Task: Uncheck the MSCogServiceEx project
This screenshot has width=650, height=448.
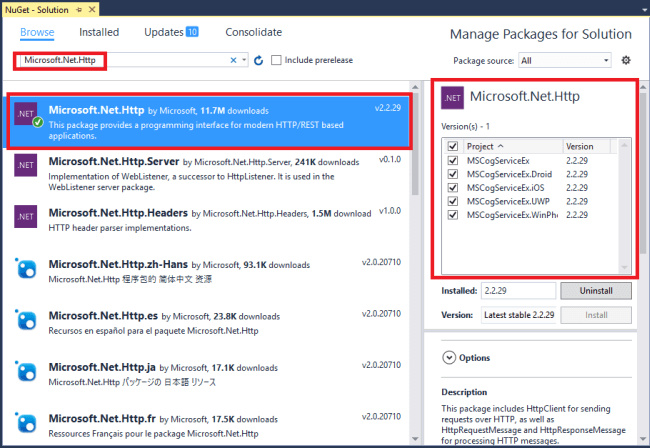Action: coord(453,160)
